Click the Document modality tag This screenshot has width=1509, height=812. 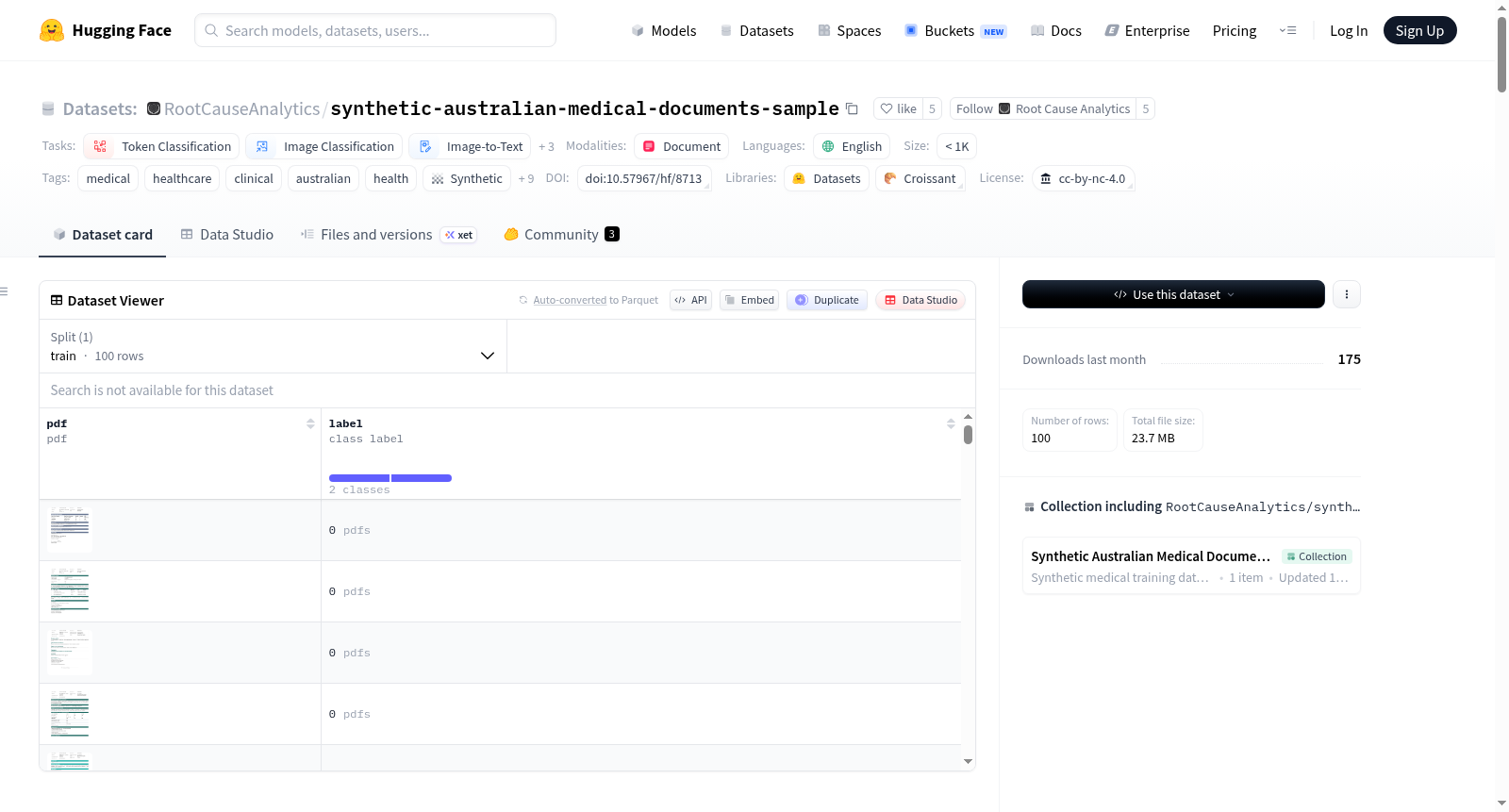[682, 146]
